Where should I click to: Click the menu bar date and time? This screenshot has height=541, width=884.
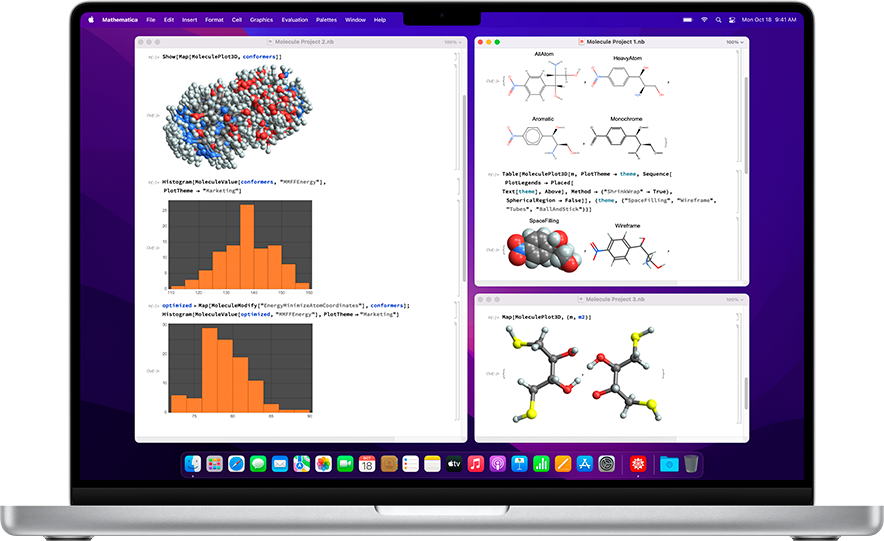point(769,20)
